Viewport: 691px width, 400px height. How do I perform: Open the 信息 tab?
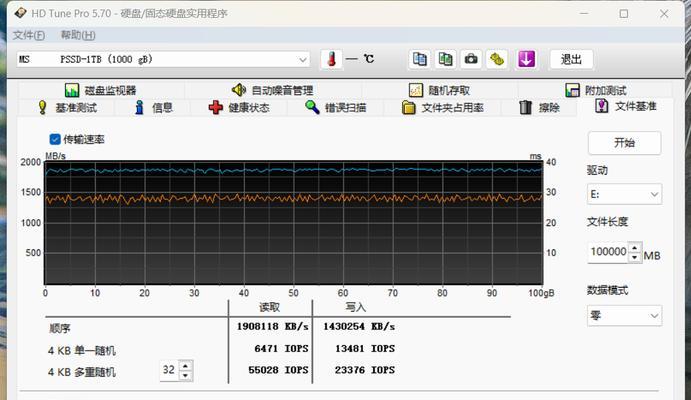[x=153, y=107]
